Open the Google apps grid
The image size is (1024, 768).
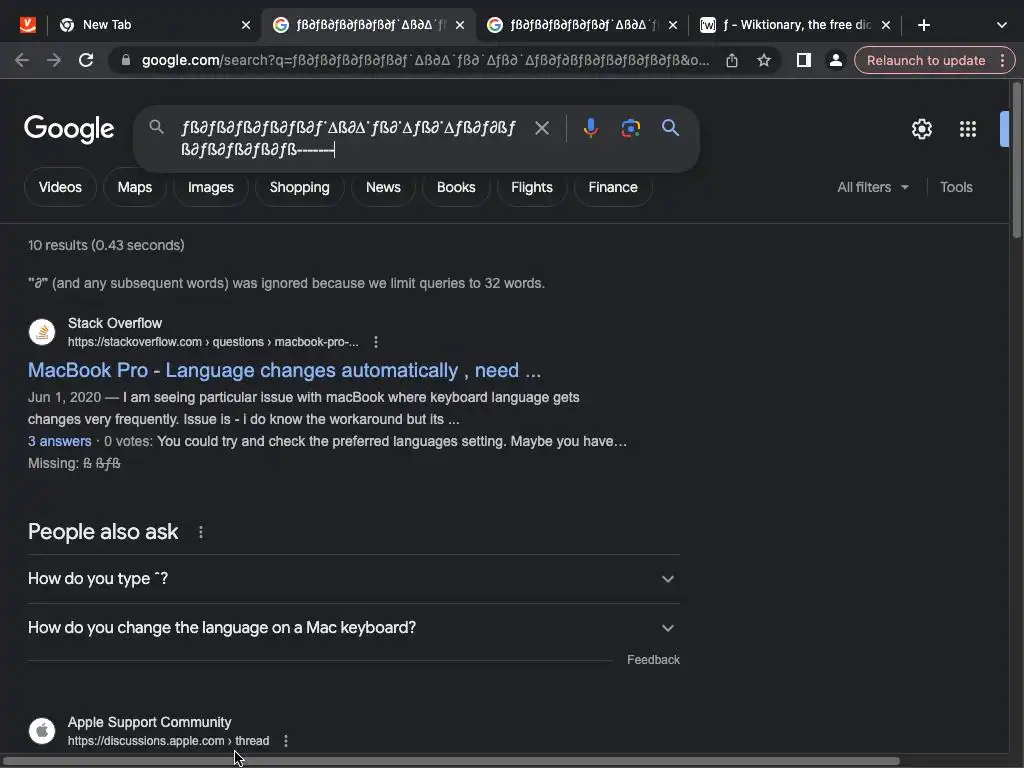point(968,129)
